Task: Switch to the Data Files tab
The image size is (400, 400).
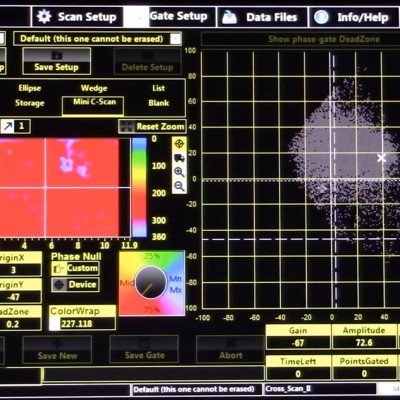Action: (262, 17)
